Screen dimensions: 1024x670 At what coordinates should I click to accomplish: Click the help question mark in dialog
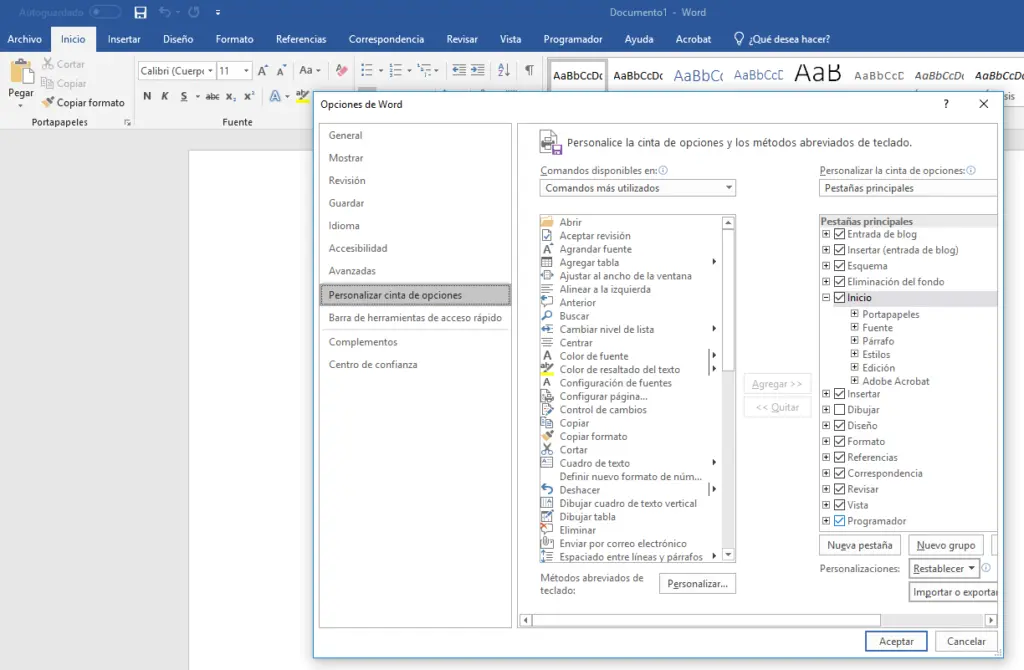point(946,104)
